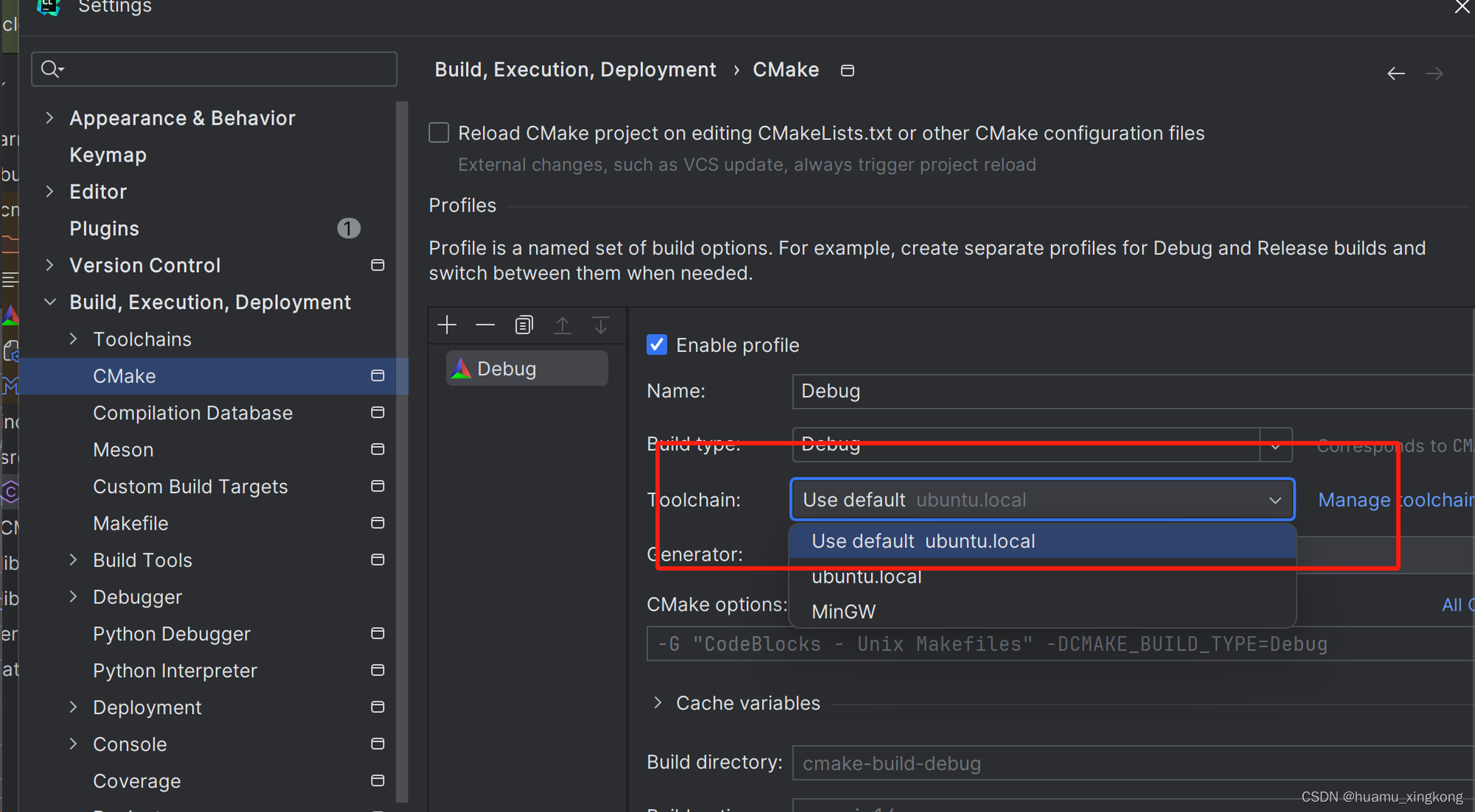Click the move profile up arrow
Screen dimensions: 1475x812
(x=563, y=325)
